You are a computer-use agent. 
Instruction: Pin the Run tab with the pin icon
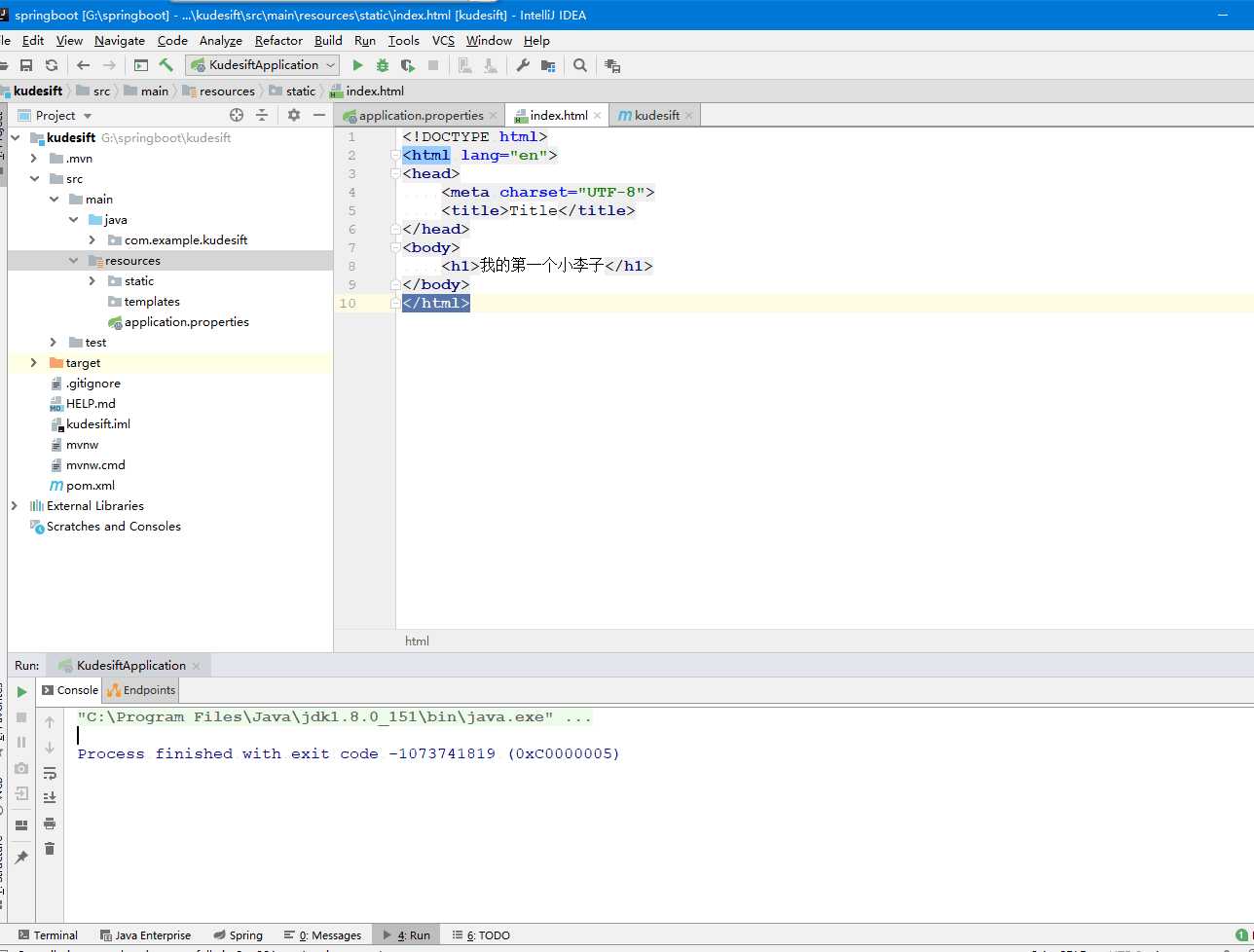pyautogui.click(x=21, y=857)
